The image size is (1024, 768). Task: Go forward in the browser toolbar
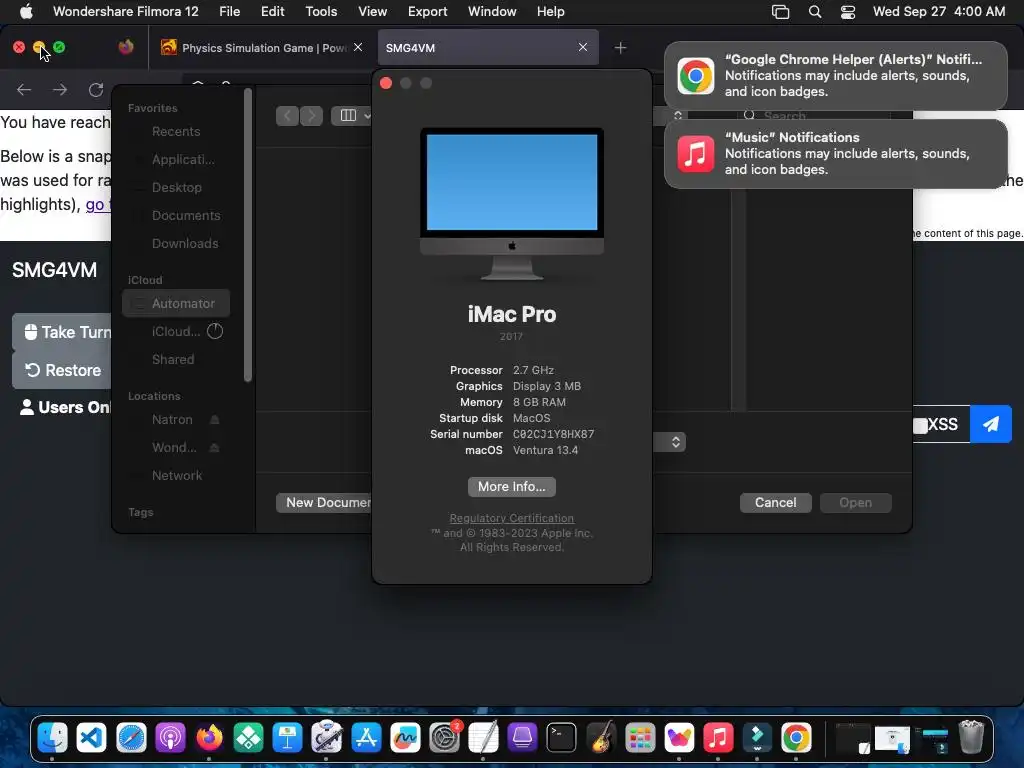pyautogui.click(x=60, y=89)
